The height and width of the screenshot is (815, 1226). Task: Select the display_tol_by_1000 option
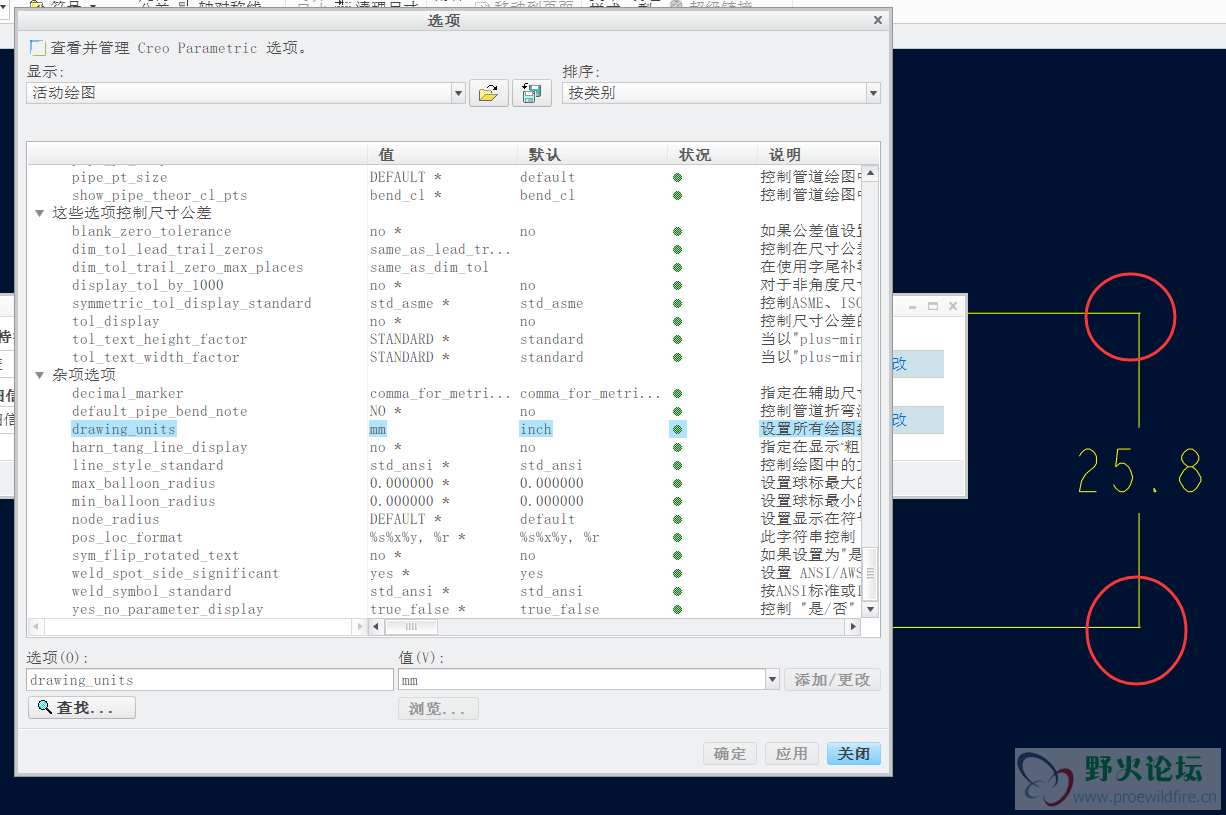coord(147,285)
